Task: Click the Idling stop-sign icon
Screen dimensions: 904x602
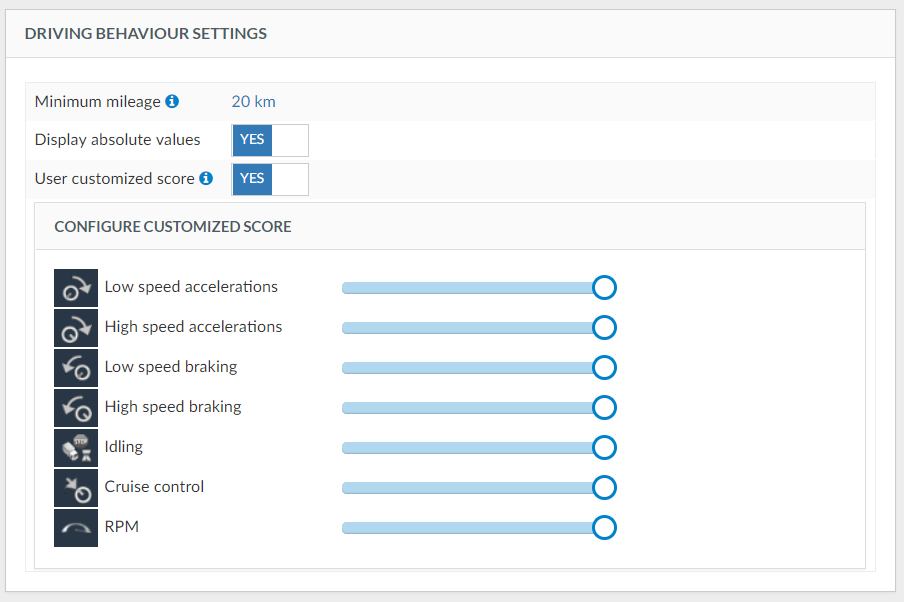Action: (x=76, y=447)
